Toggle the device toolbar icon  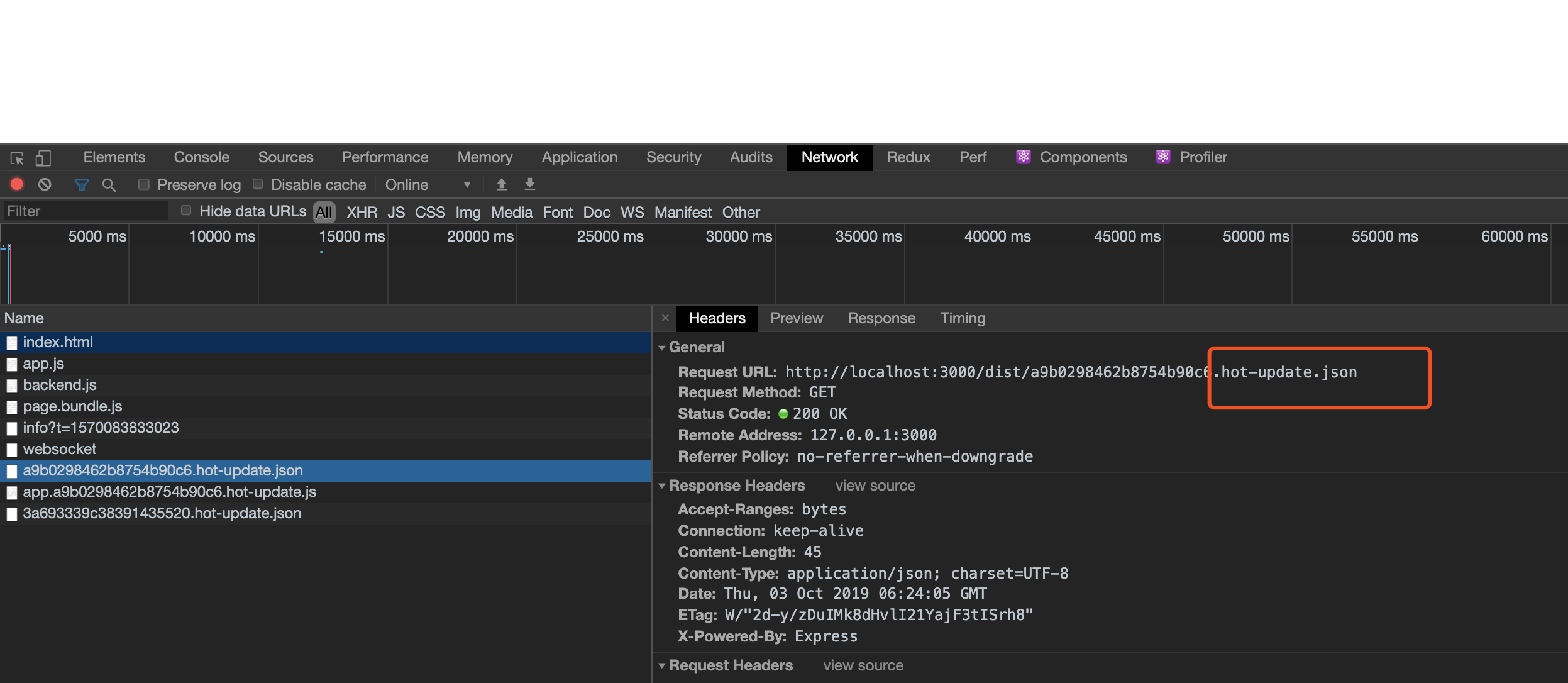(x=43, y=158)
